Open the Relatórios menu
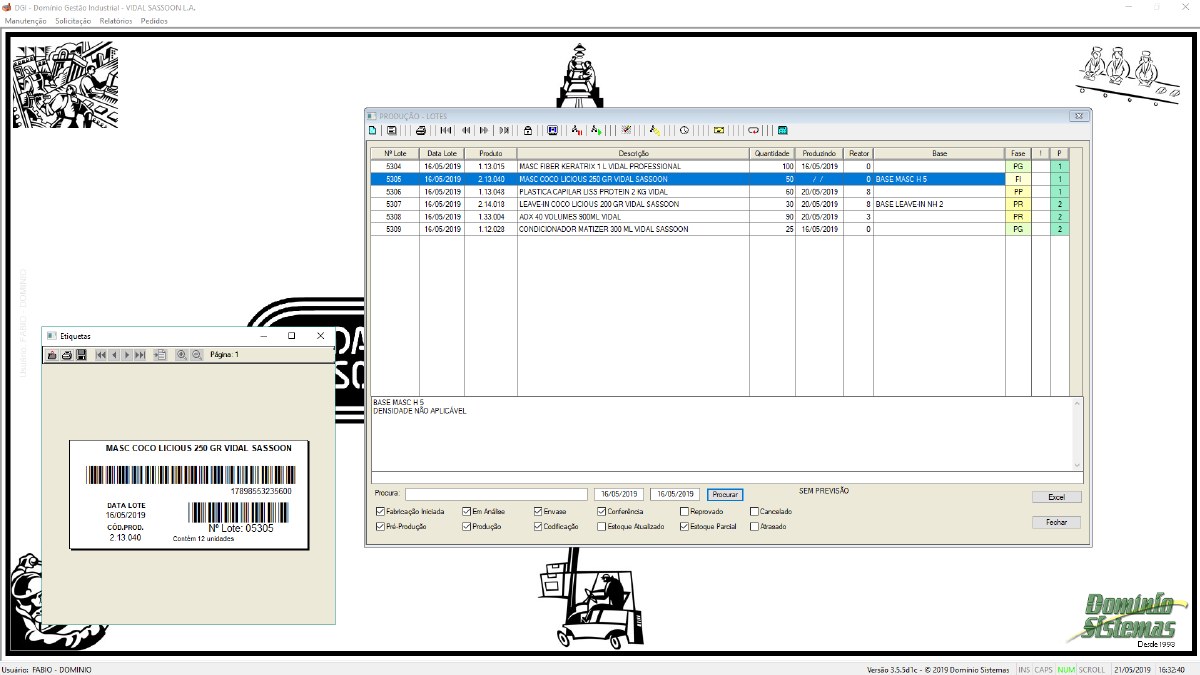 (x=116, y=21)
